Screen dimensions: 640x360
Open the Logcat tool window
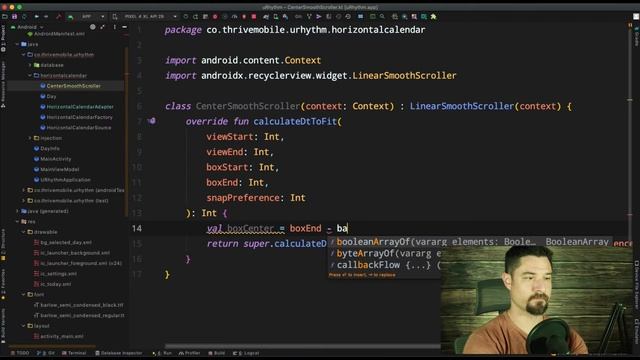click(246, 353)
